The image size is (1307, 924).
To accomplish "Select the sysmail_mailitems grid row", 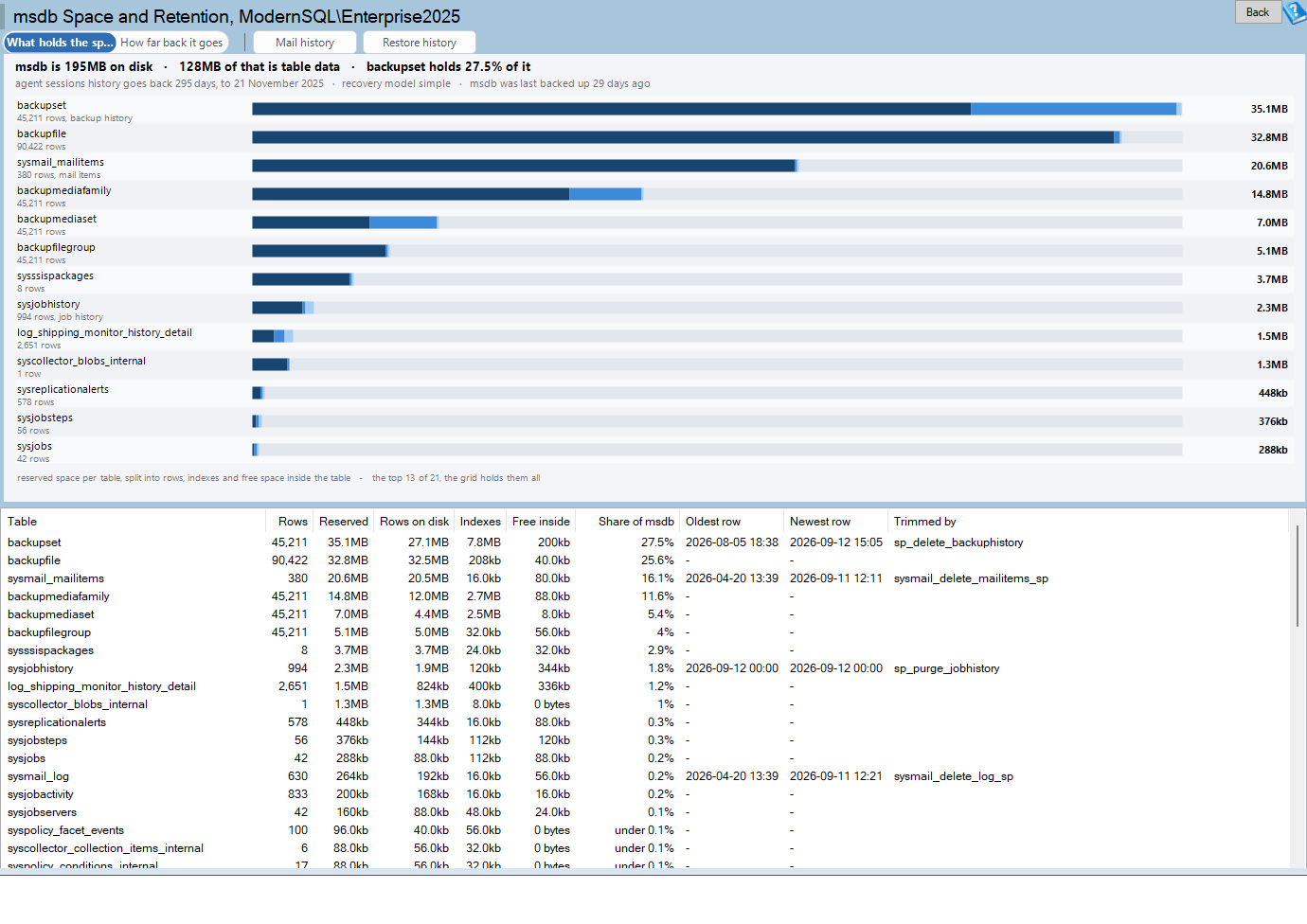I will click(646, 578).
